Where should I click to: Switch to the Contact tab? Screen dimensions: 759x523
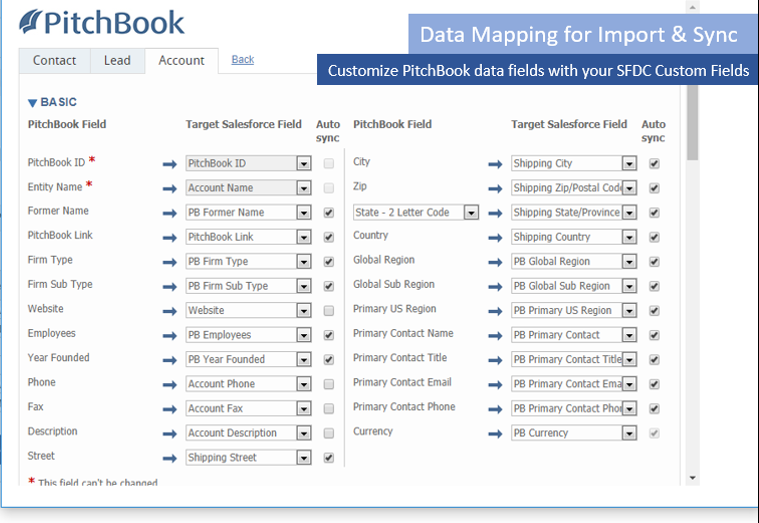pos(54,60)
